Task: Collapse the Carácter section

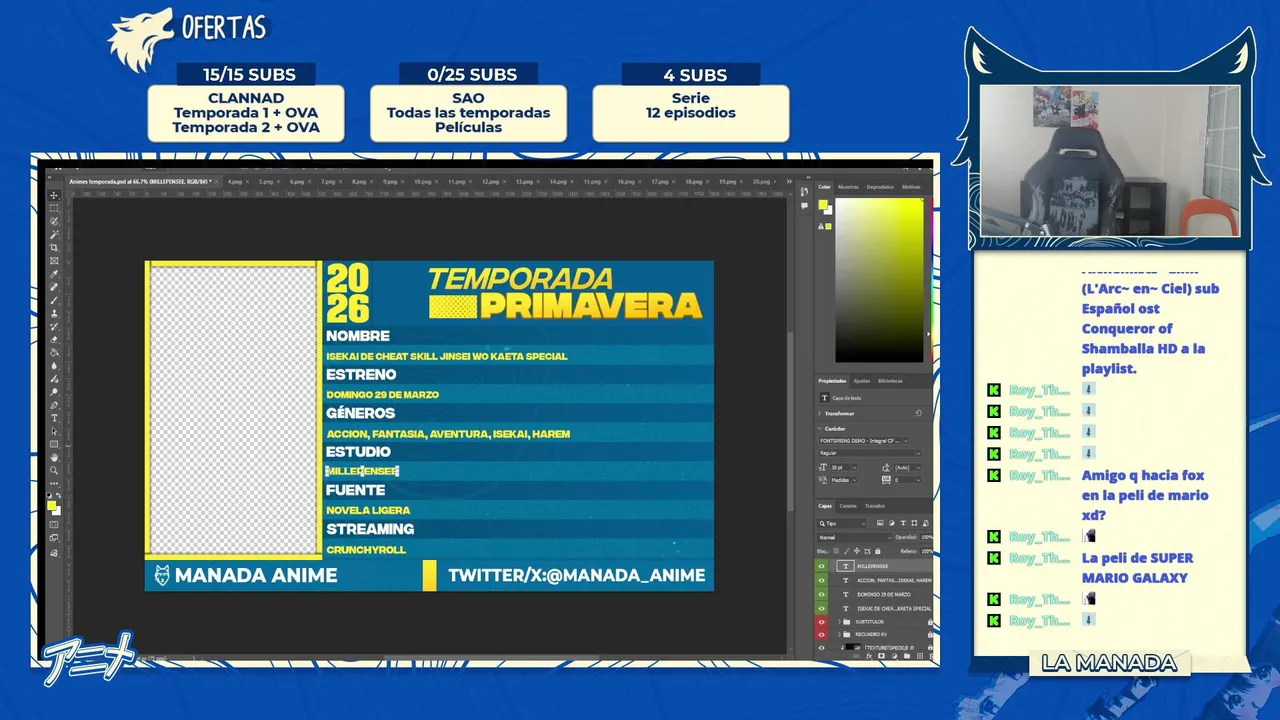Action: 819,429
